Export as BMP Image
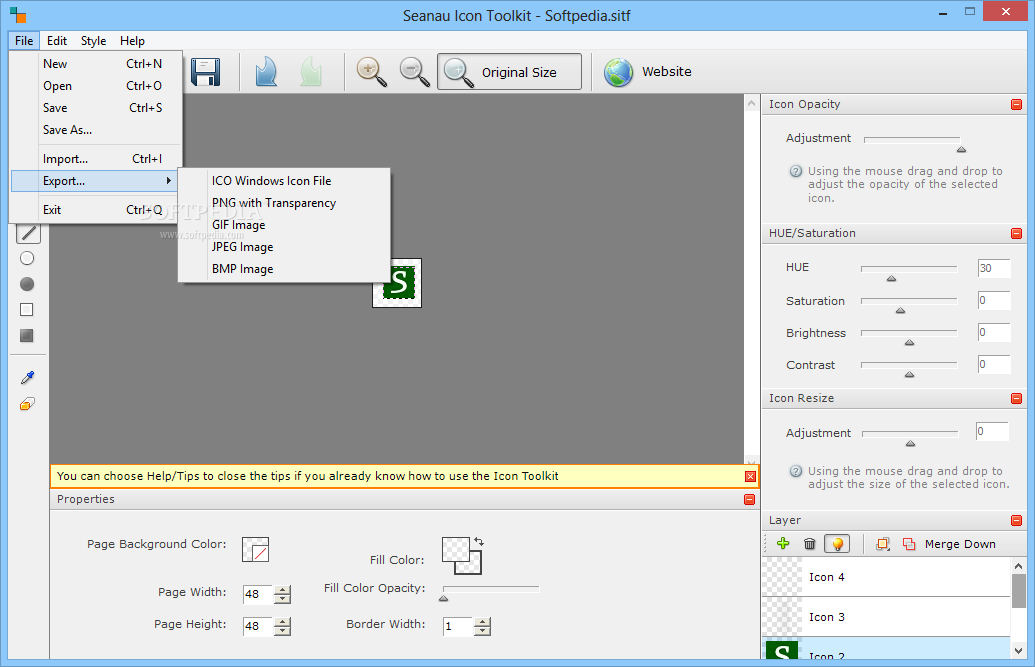The image size is (1035, 667). pyautogui.click(x=284, y=269)
